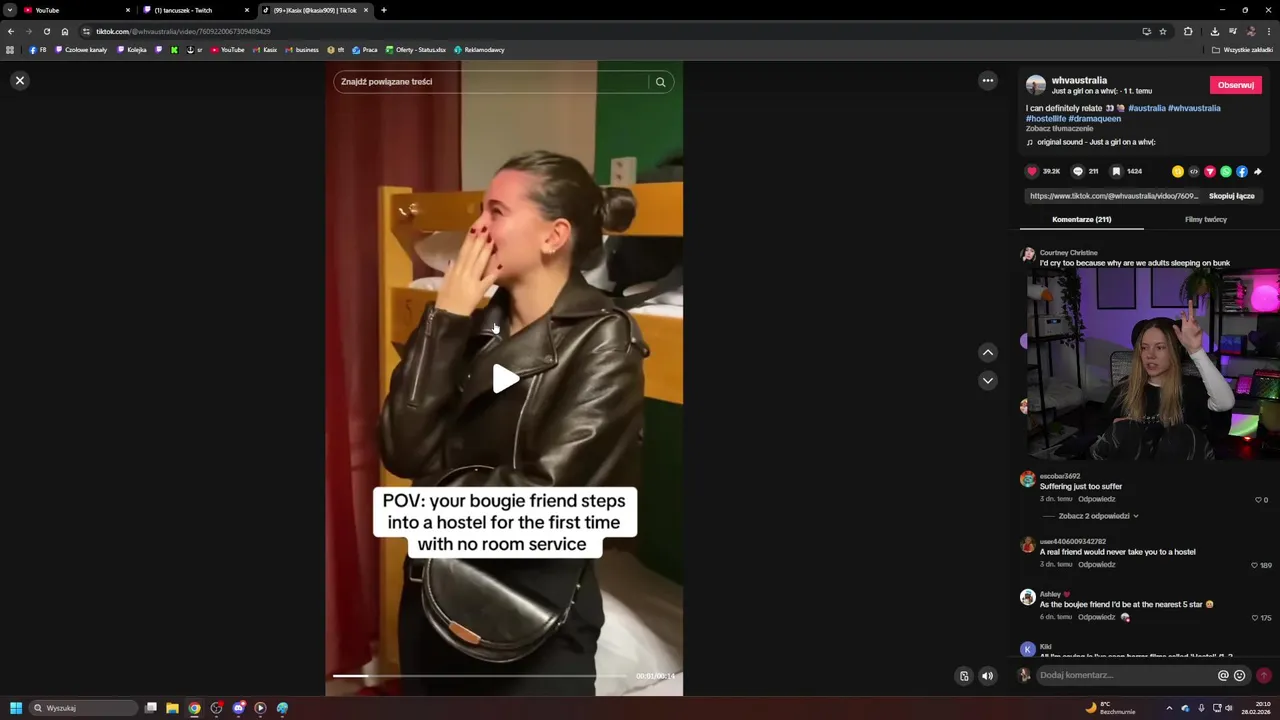
Task: Close the TikTok video viewer with X
Action: (20, 81)
